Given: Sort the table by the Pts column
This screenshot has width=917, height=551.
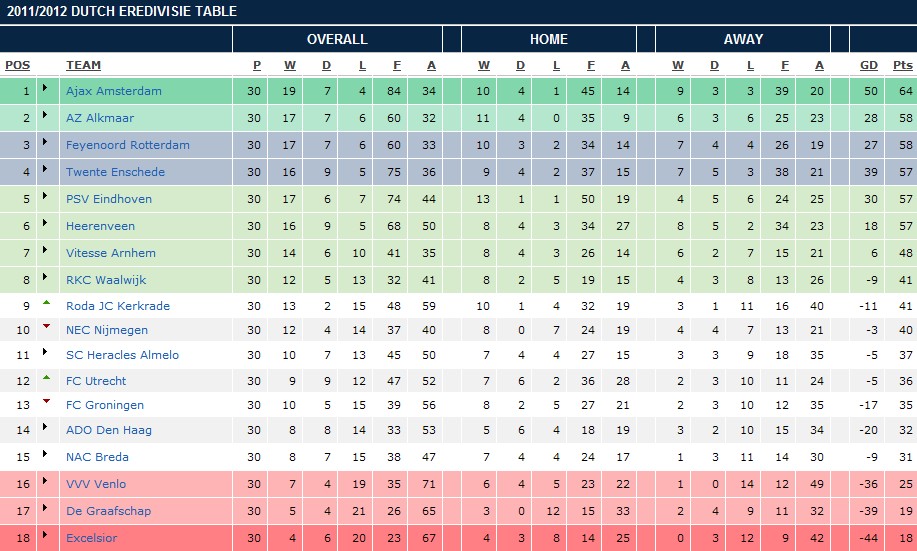Looking at the screenshot, I should point(902,66).
